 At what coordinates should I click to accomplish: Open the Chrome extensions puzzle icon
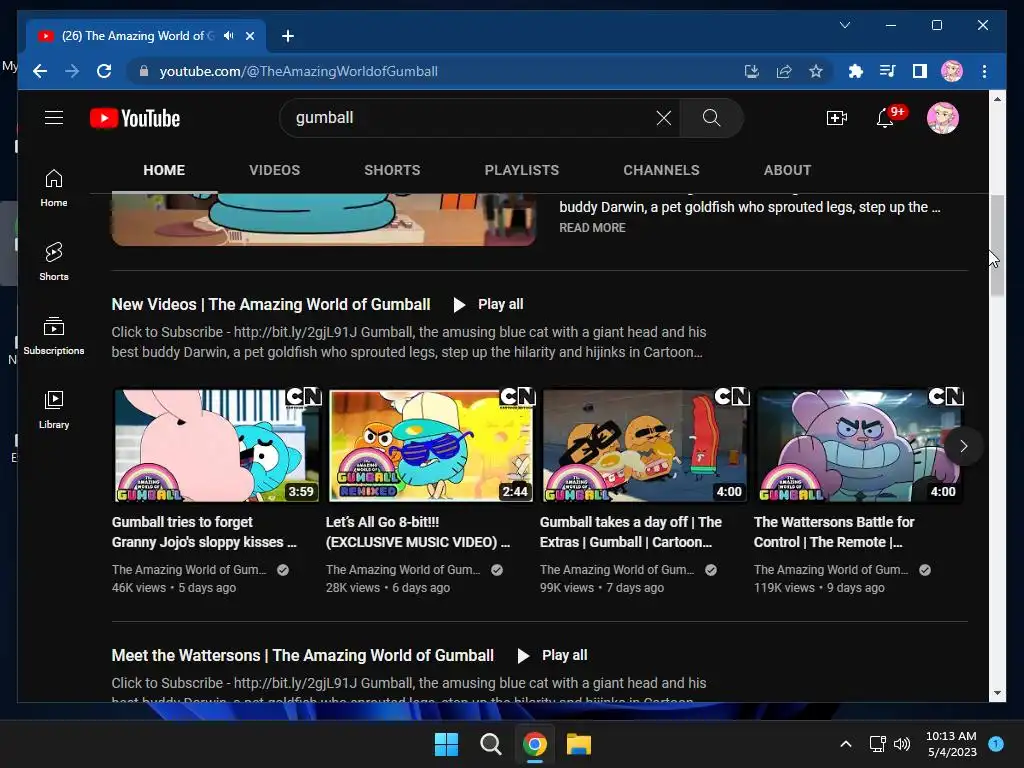tap(856, 71)
